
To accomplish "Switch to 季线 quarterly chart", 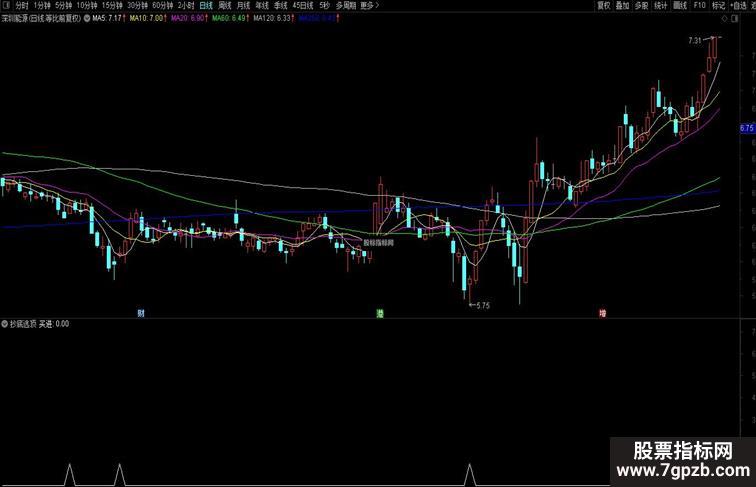I will 281,5.
